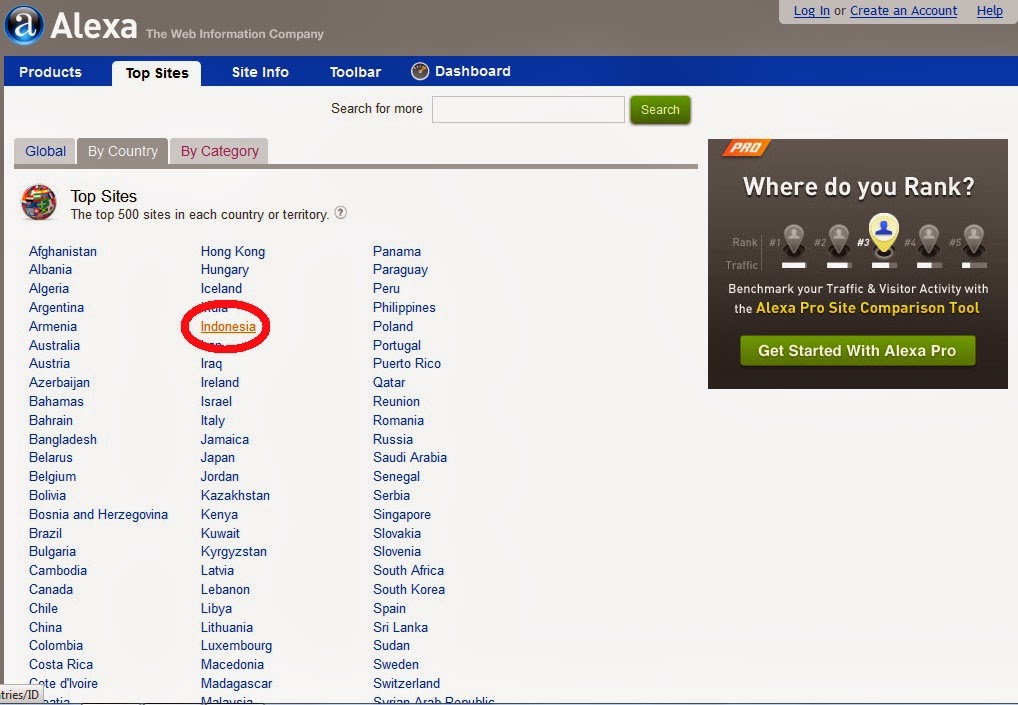Open the Hong Kong link
Screen dimensions: 1018x705
tap(233, 251)
